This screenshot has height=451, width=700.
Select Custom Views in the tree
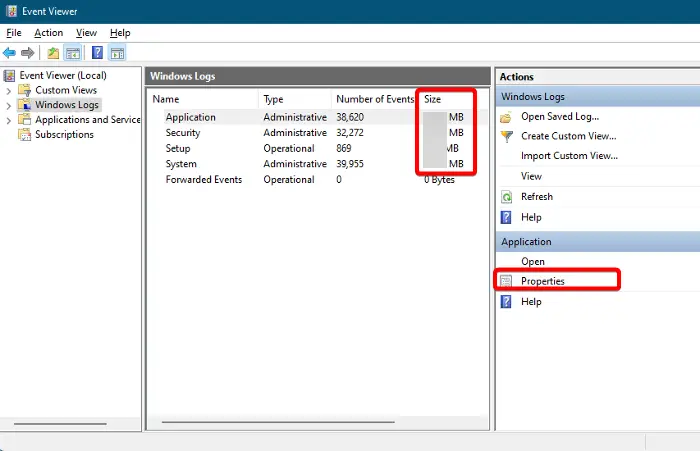(x=66, y=90)
